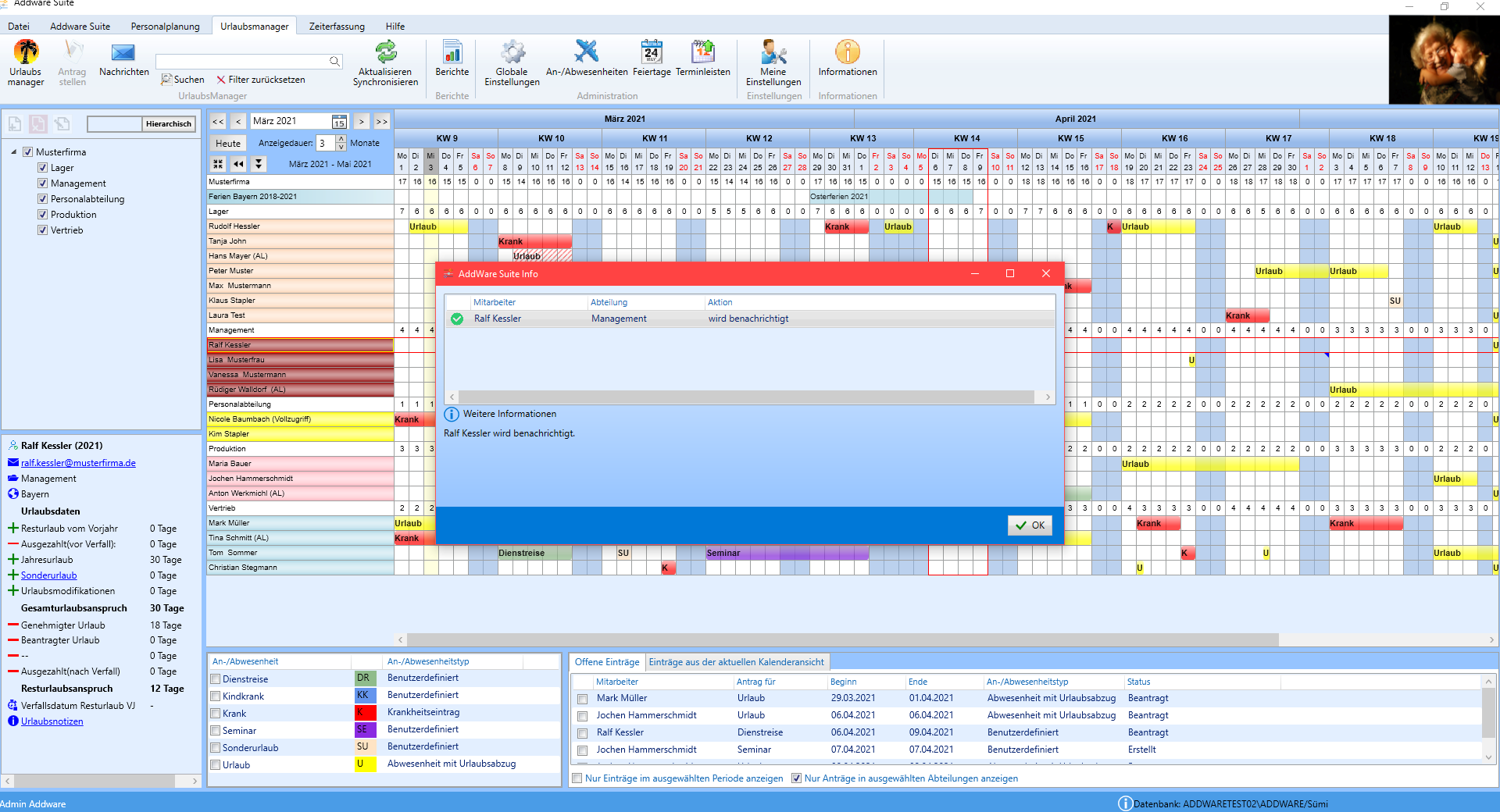Open the Urlaubsnotizen link

coord(52,721)
